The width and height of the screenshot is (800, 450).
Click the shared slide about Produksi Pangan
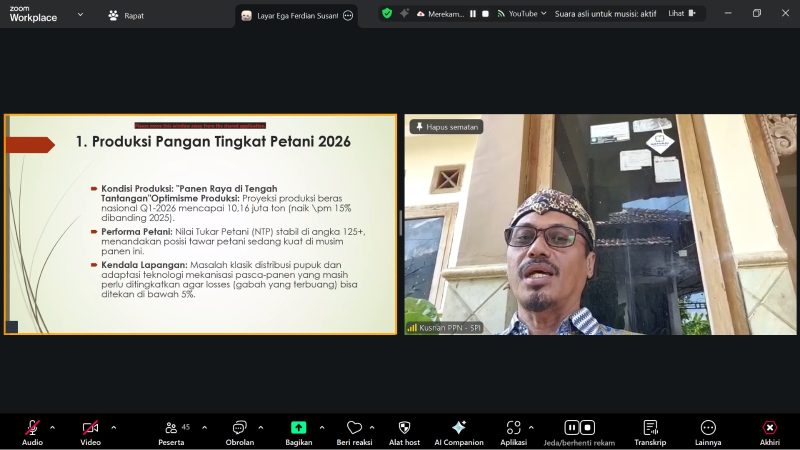coord(200,225)
